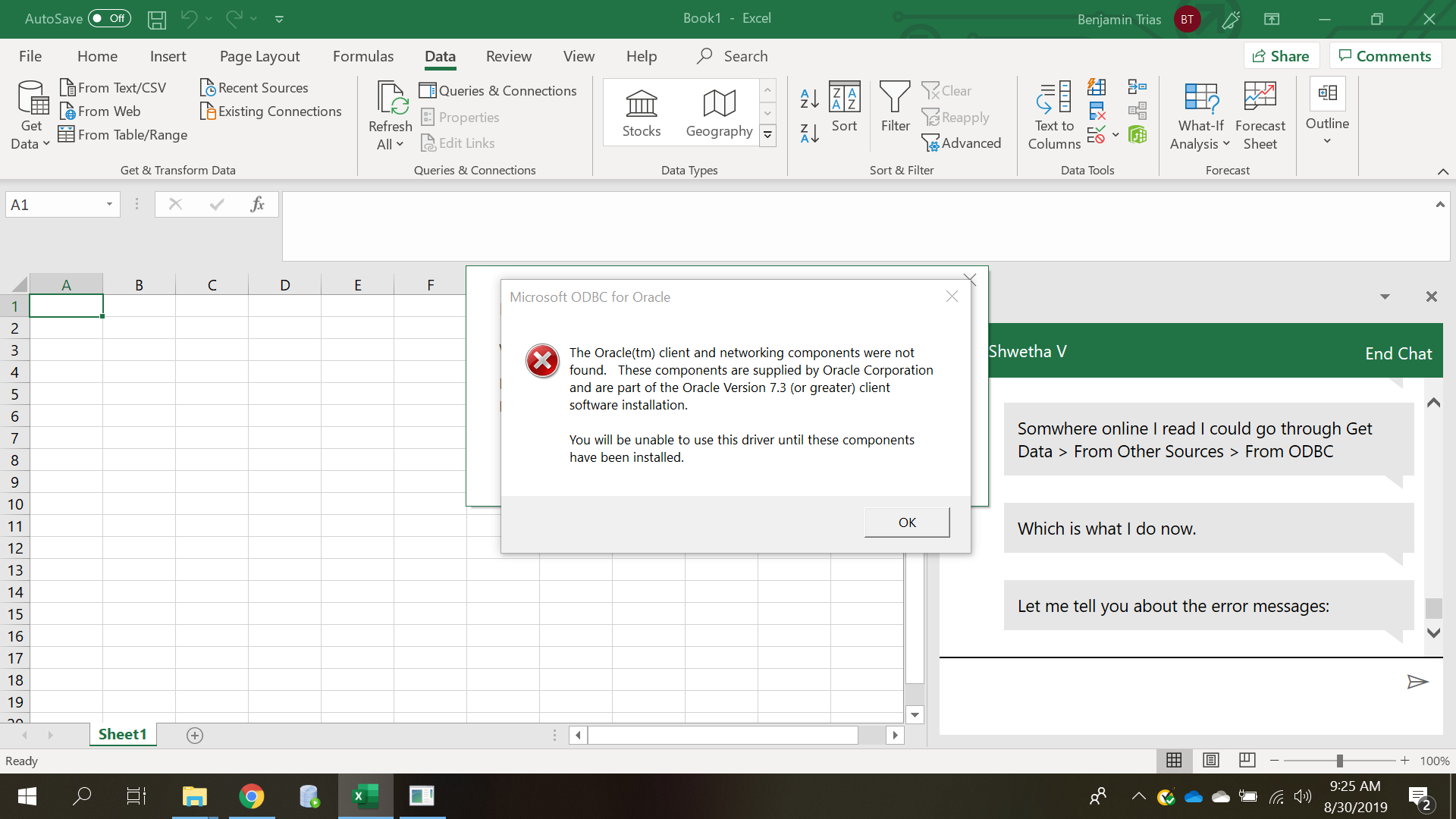Open the Name Box dropdown arrow

[x=109, y=204]
